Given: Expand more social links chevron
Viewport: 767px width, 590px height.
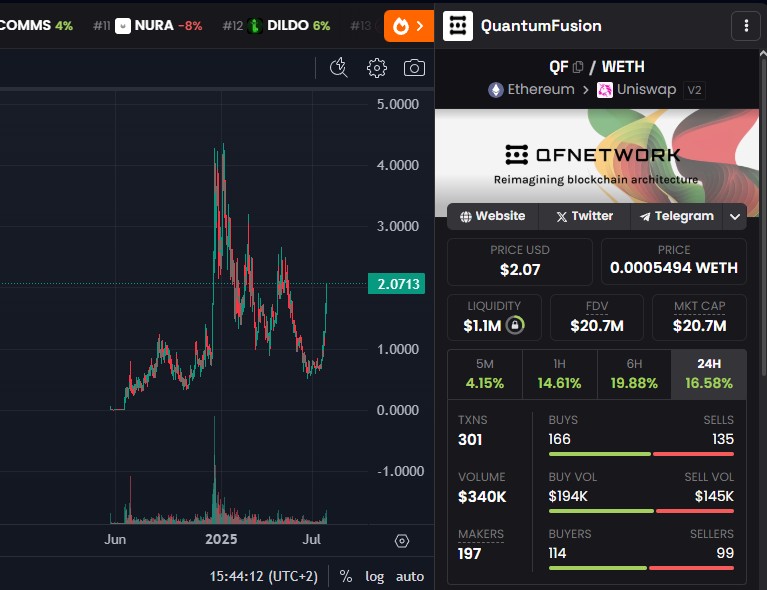Looking at the screenshot, I should pos(735,217).
